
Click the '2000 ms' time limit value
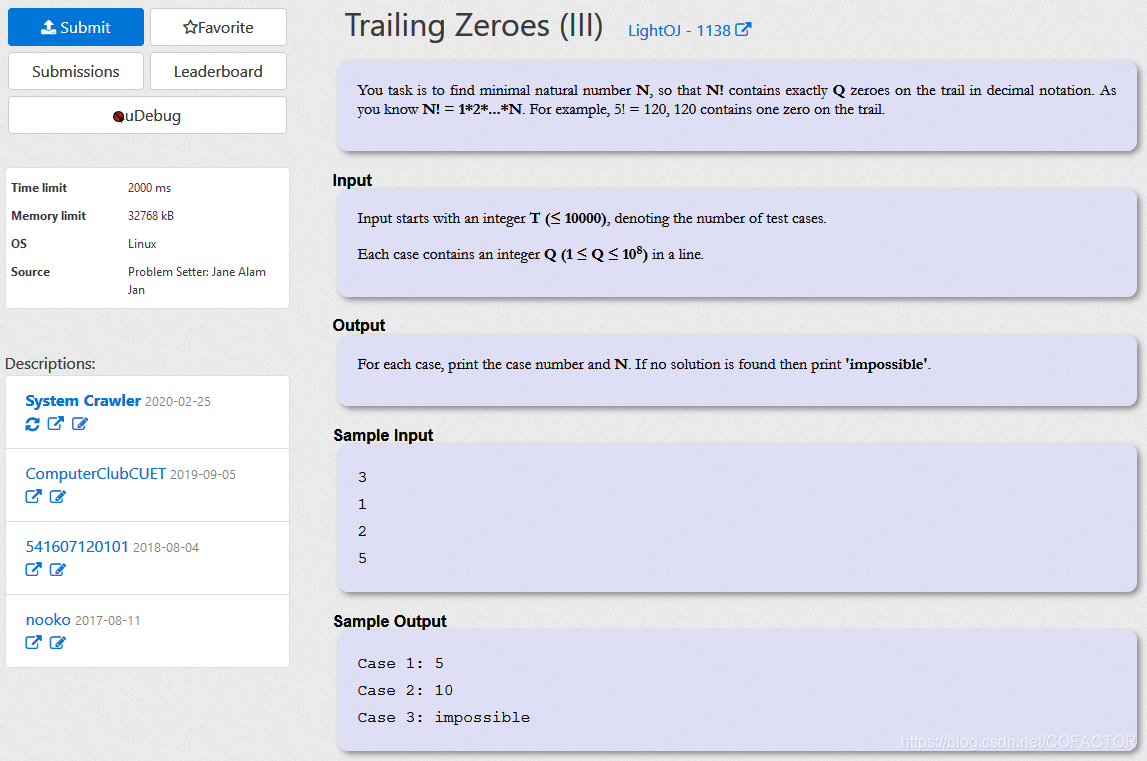[149, 188]
